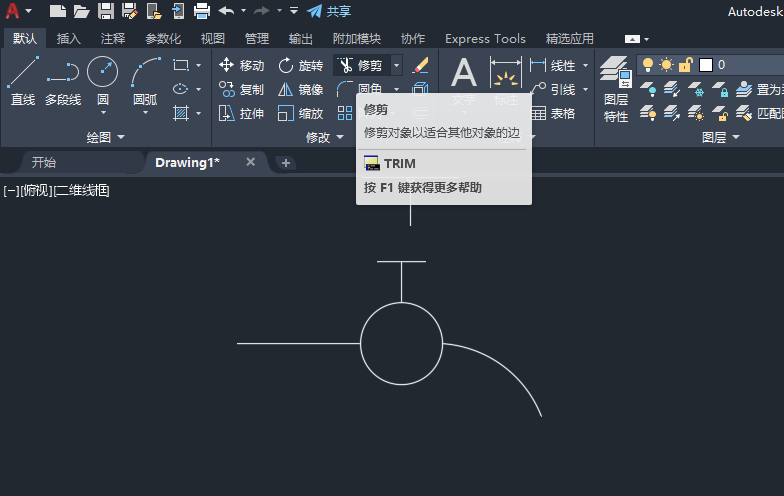Unlock layer yellow open-padlock icon

[720, 113]
